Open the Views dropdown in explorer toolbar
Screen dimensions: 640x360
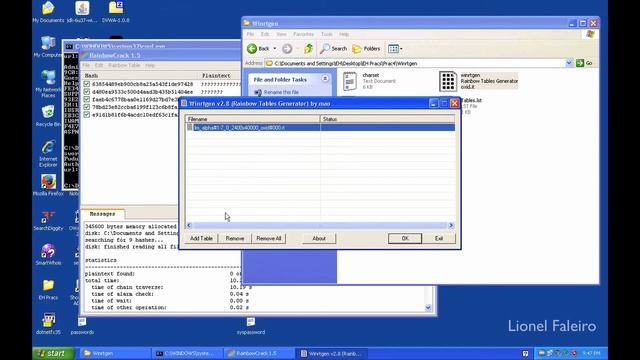pos(395,49)
